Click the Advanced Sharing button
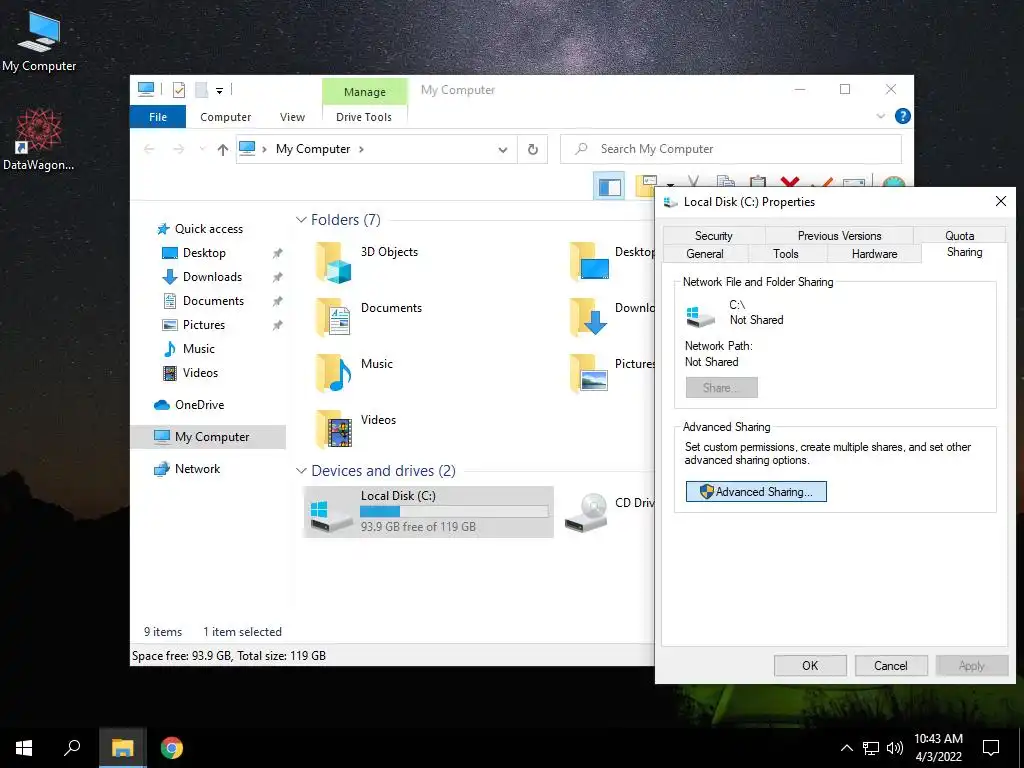 coord(756,492)
